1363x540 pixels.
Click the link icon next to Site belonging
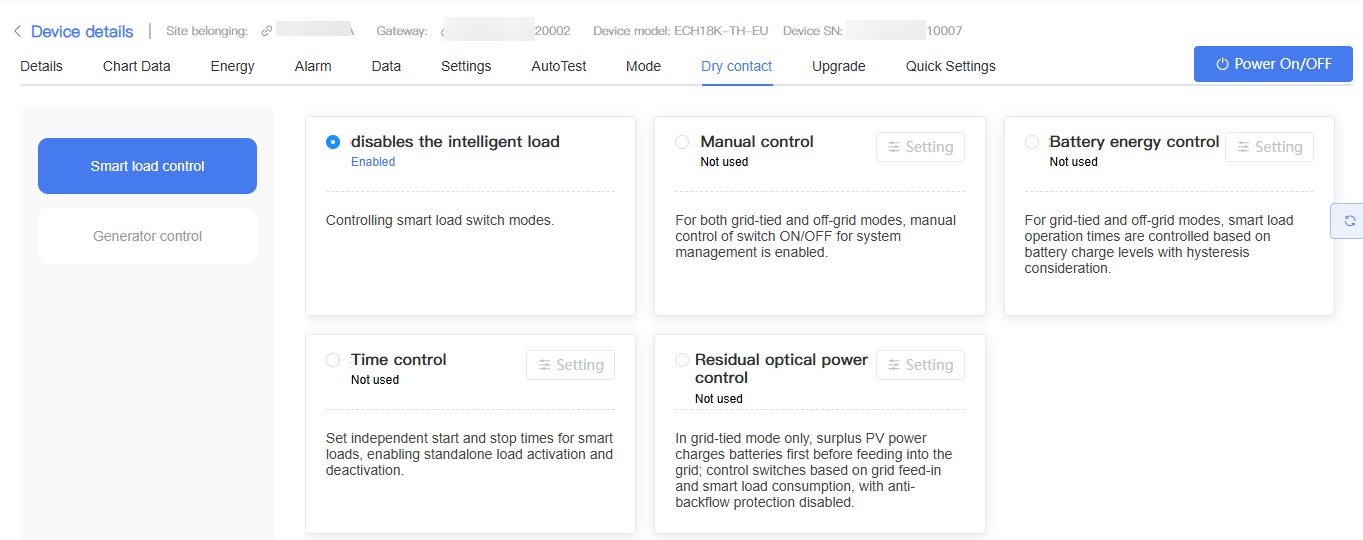(x=266, y=31)
